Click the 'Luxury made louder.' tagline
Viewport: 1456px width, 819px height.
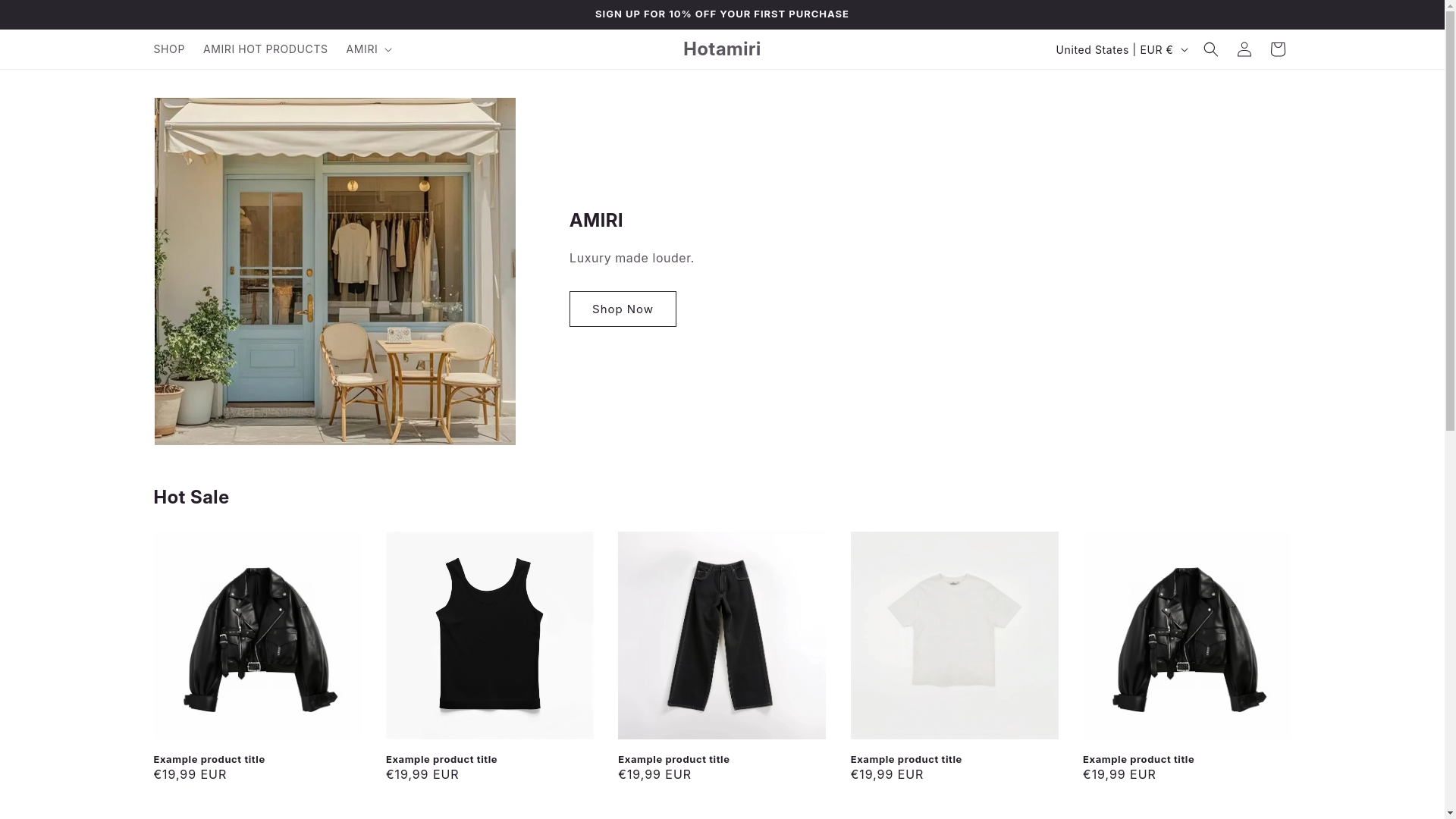(x=632, y=258)
